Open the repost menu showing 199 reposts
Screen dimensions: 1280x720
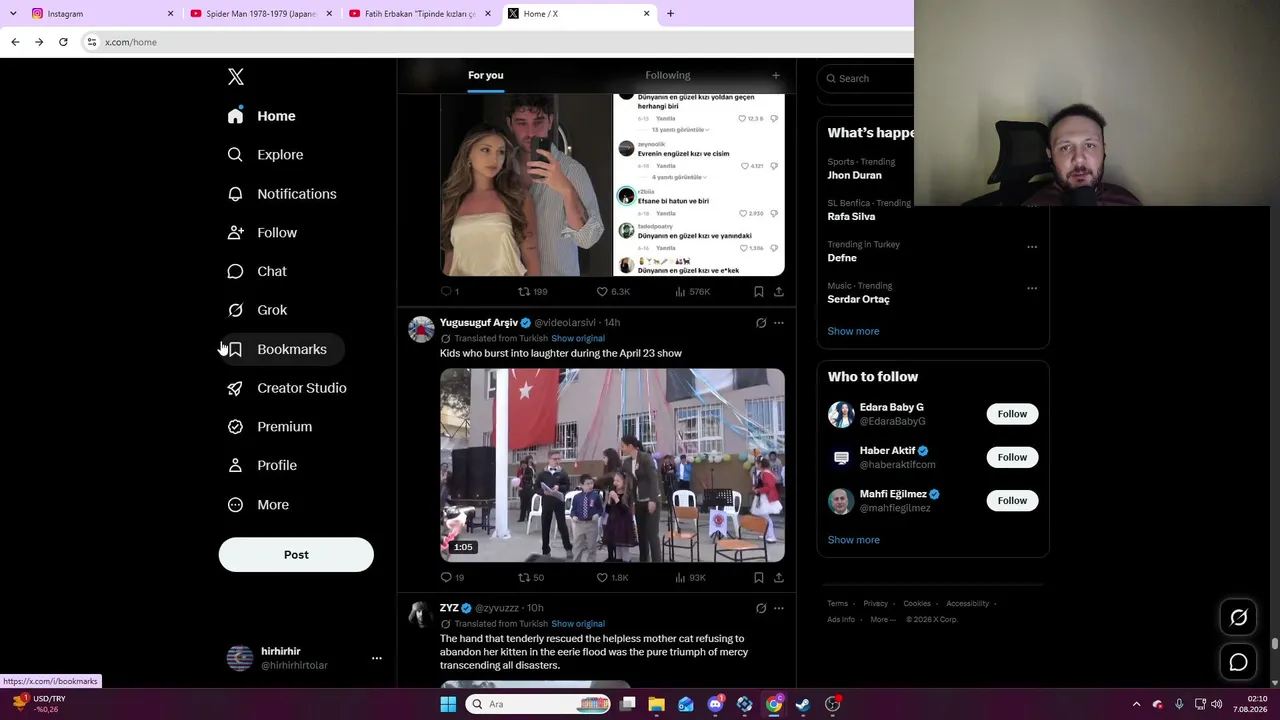[x=532, y=292]
